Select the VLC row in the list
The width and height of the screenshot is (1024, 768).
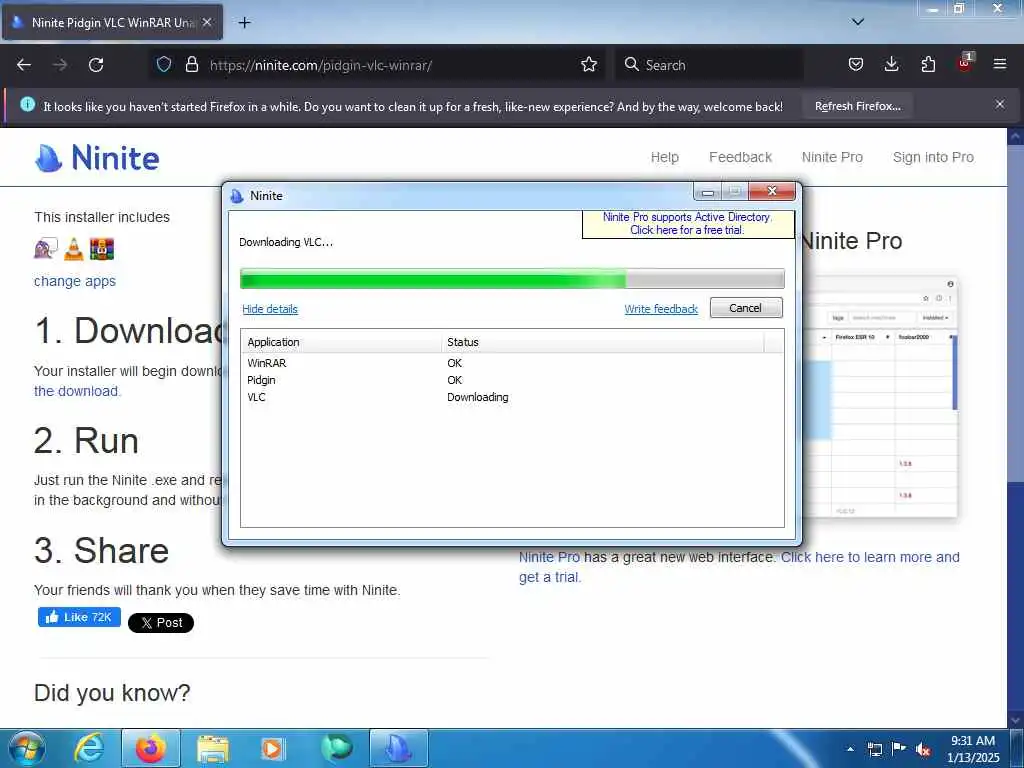[x=512, y=397]
